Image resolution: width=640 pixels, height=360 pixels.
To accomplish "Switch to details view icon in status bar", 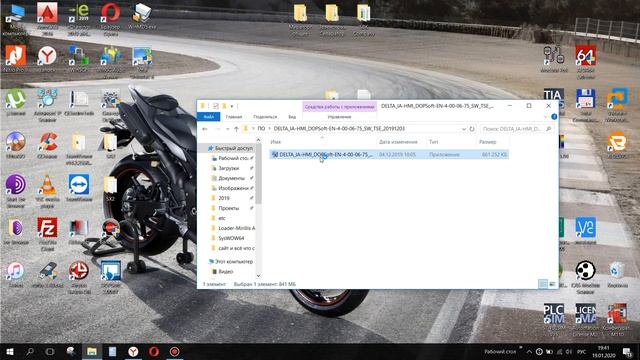I will click(543, 284).
